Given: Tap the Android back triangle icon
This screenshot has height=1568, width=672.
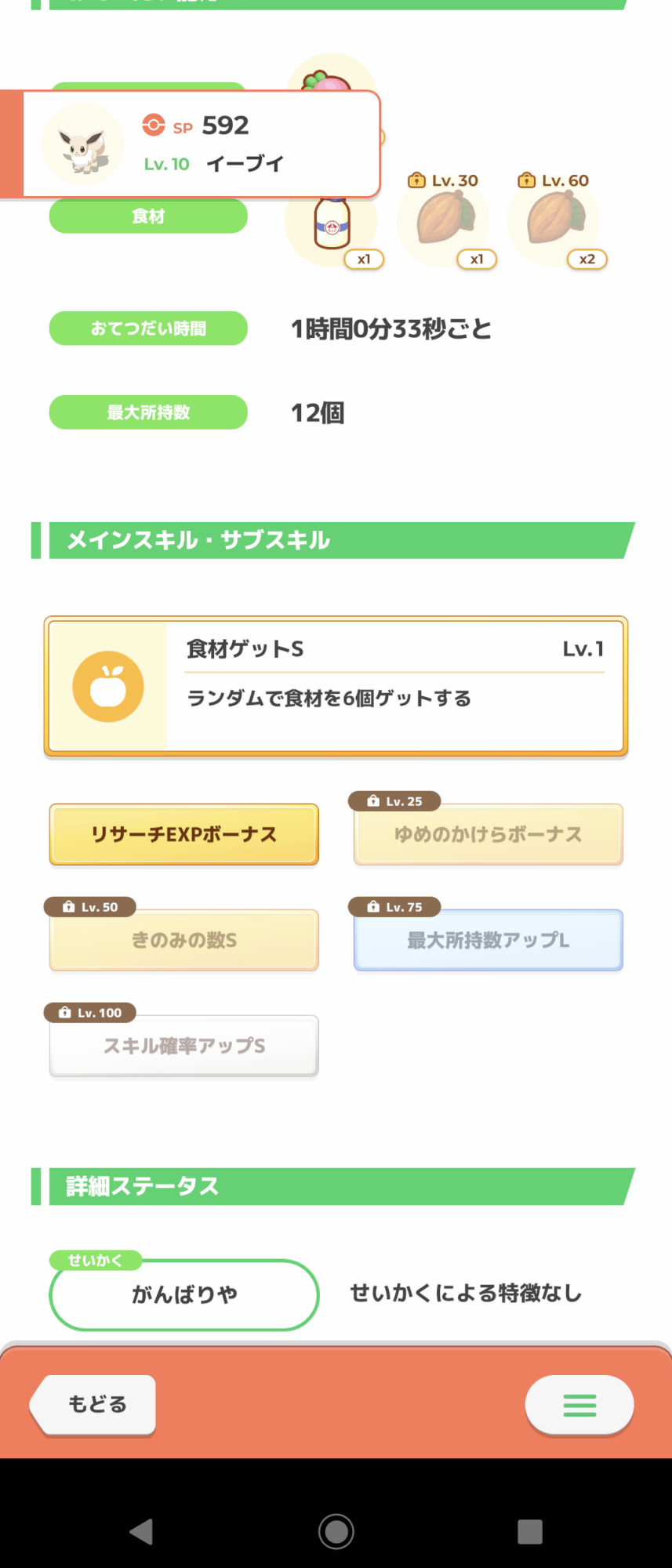Looking at the screenshot, I should [x=142, y=1531].
